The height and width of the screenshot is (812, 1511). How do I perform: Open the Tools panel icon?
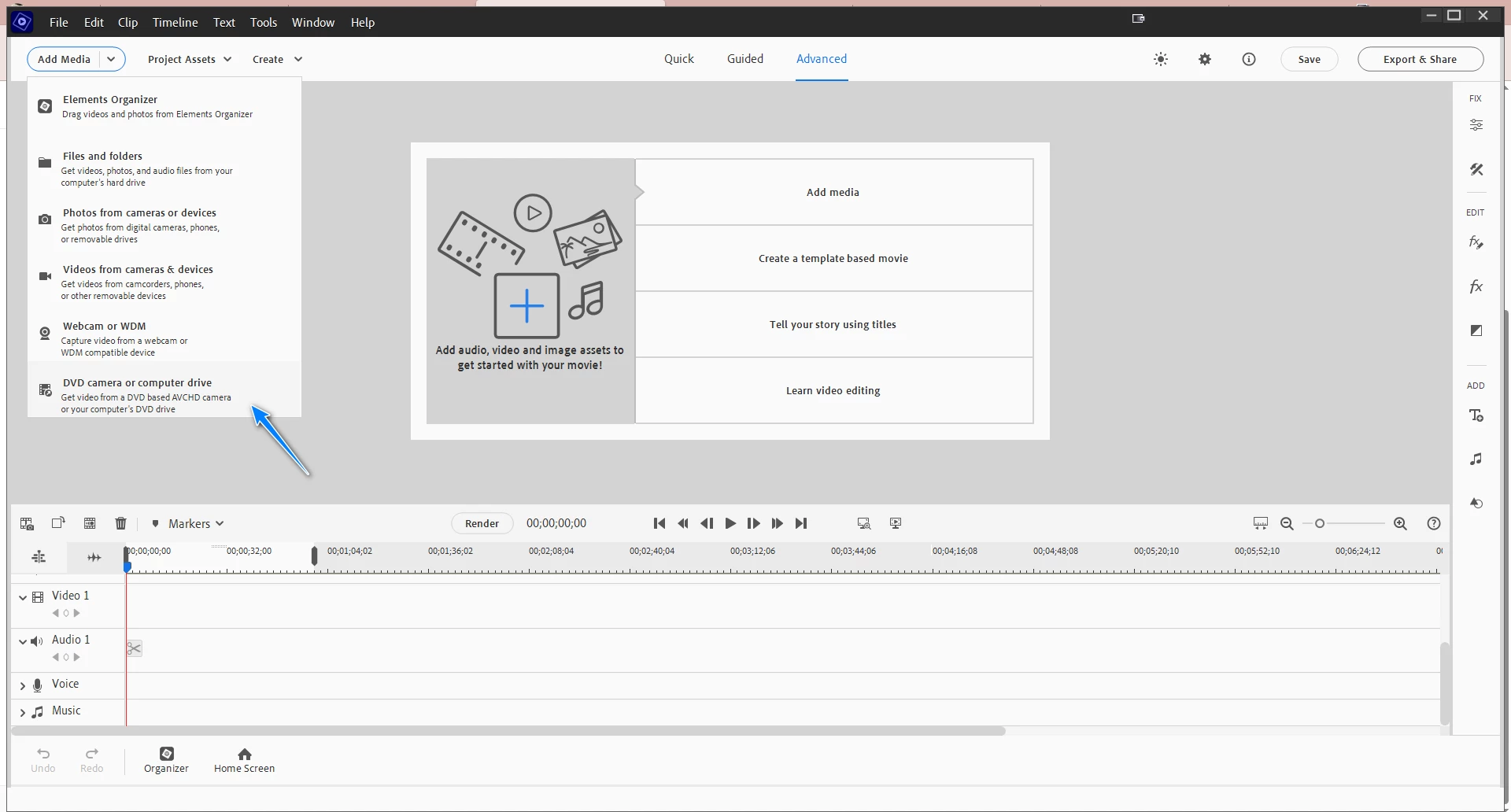click(x=1476, y=169)
